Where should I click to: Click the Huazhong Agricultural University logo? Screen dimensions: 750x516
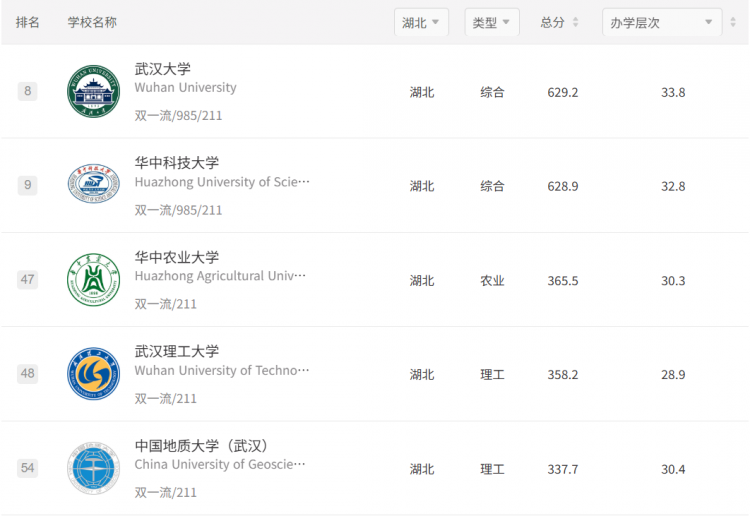[x=93, y=280]
